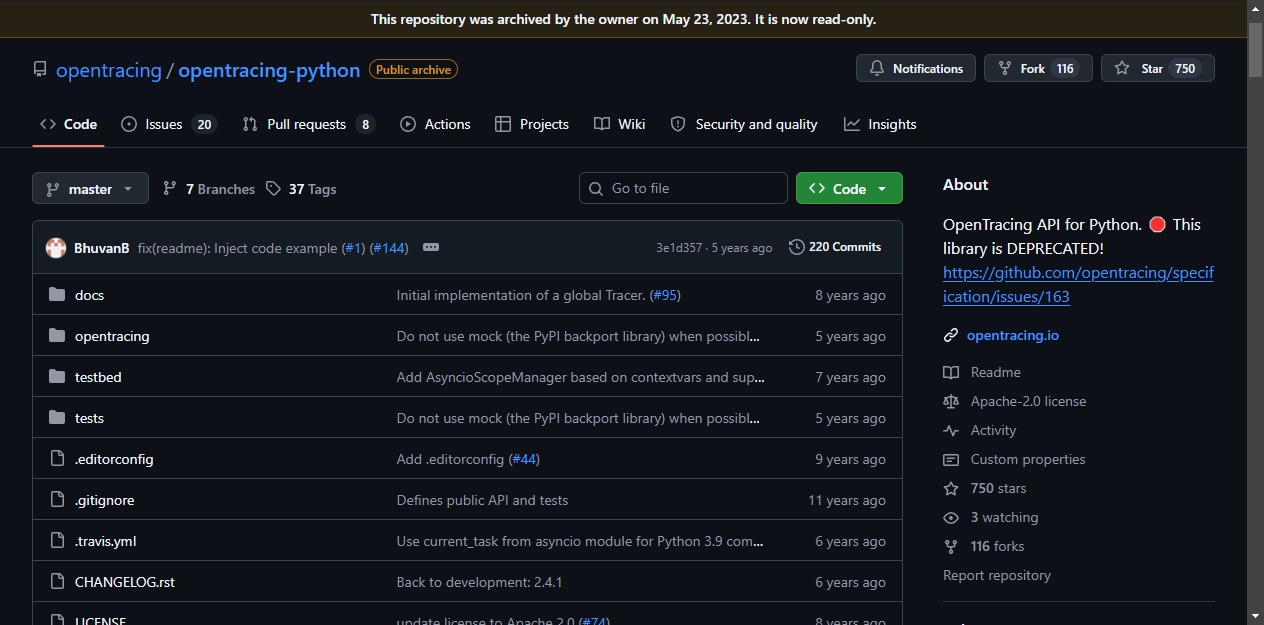Click 'Defines public API and tests' commit message
Viewport: 1264px width, 625px height.
pos(482,500)
